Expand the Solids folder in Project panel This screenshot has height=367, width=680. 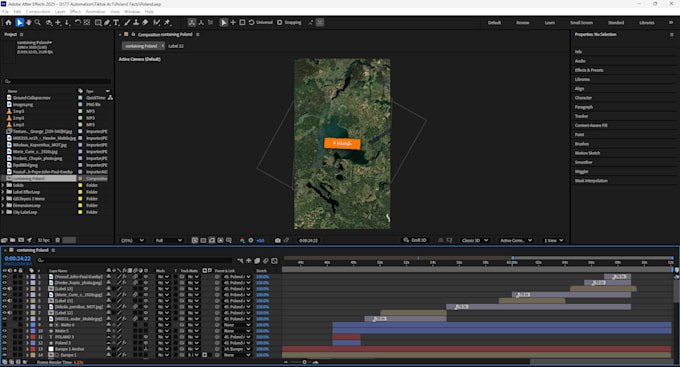[3, 185]
